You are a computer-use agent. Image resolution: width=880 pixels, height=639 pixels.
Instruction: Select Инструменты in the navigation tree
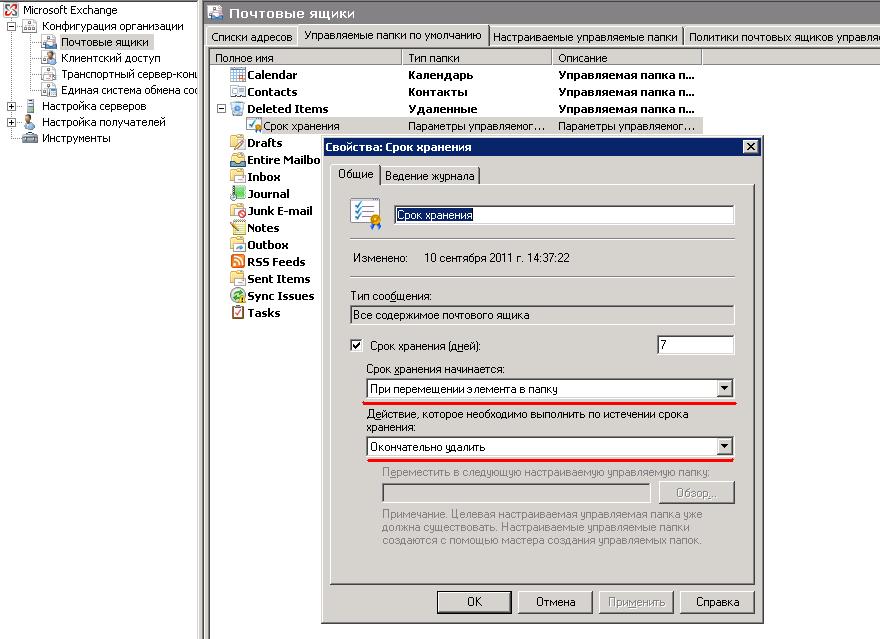[76, 138]
